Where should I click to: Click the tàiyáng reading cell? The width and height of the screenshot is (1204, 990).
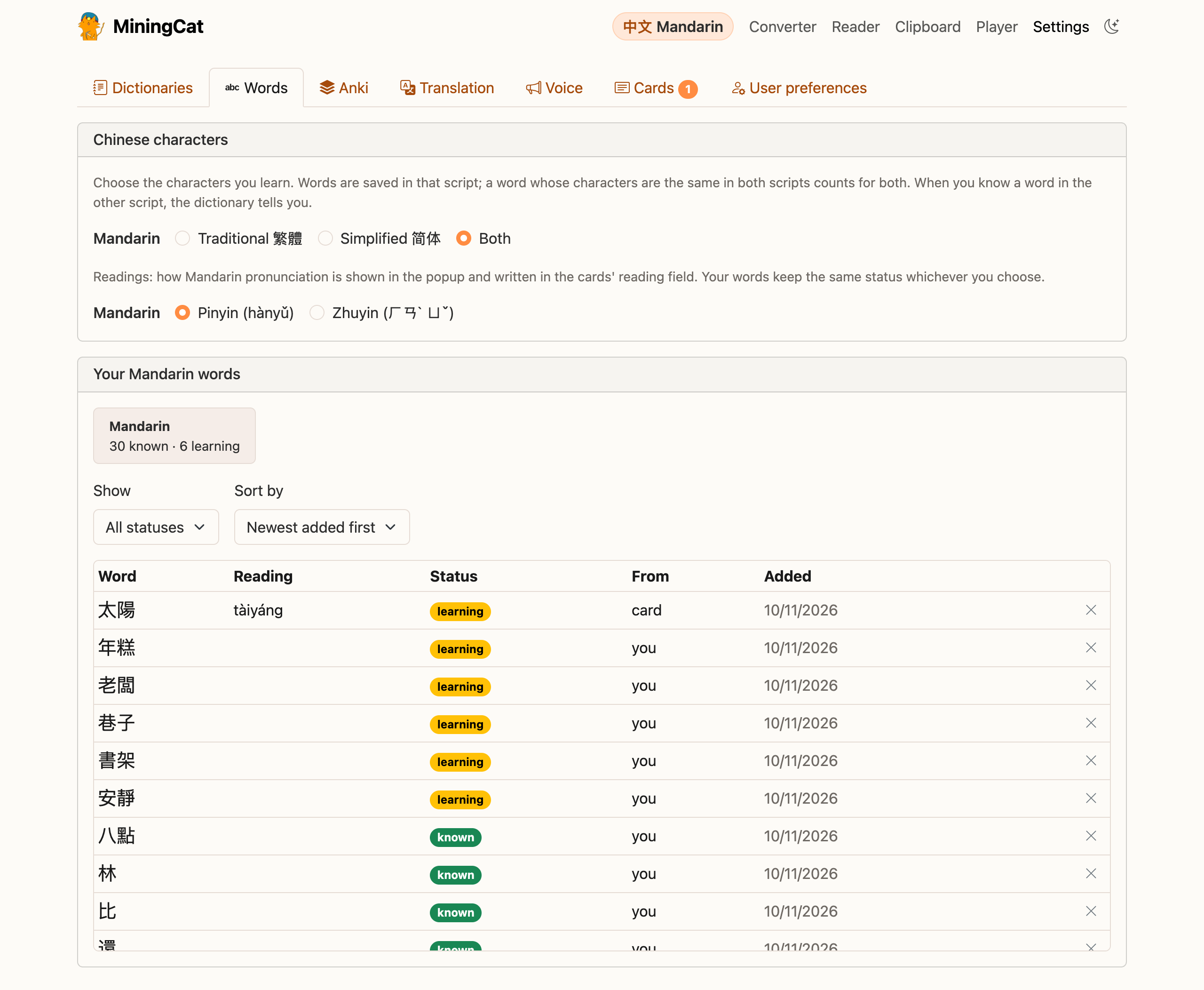click(258, 610)
